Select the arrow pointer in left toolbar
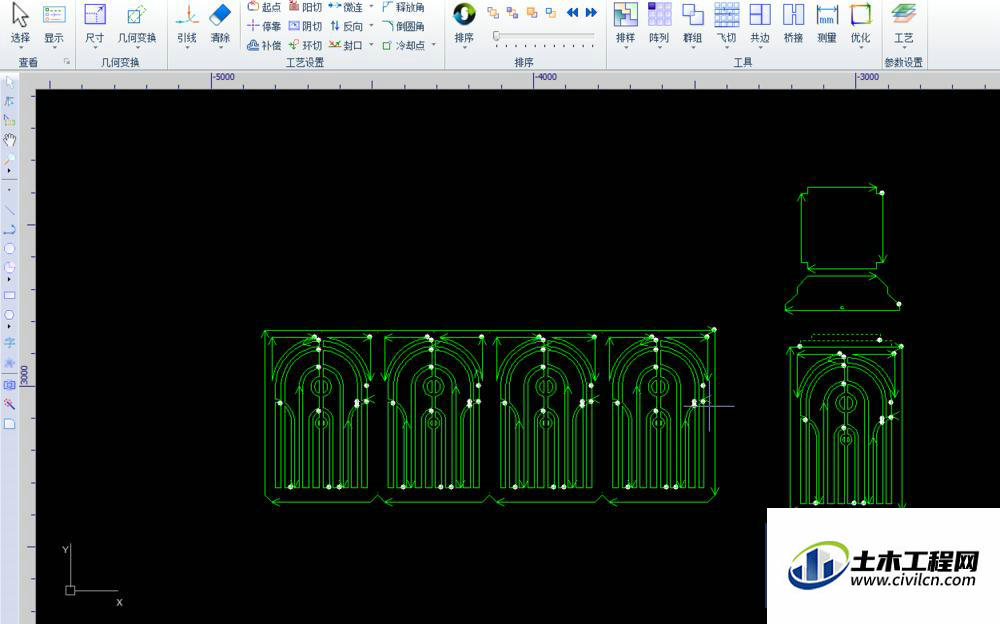Viewport: 1000px width, 624px height. click(x=9, y=82)
